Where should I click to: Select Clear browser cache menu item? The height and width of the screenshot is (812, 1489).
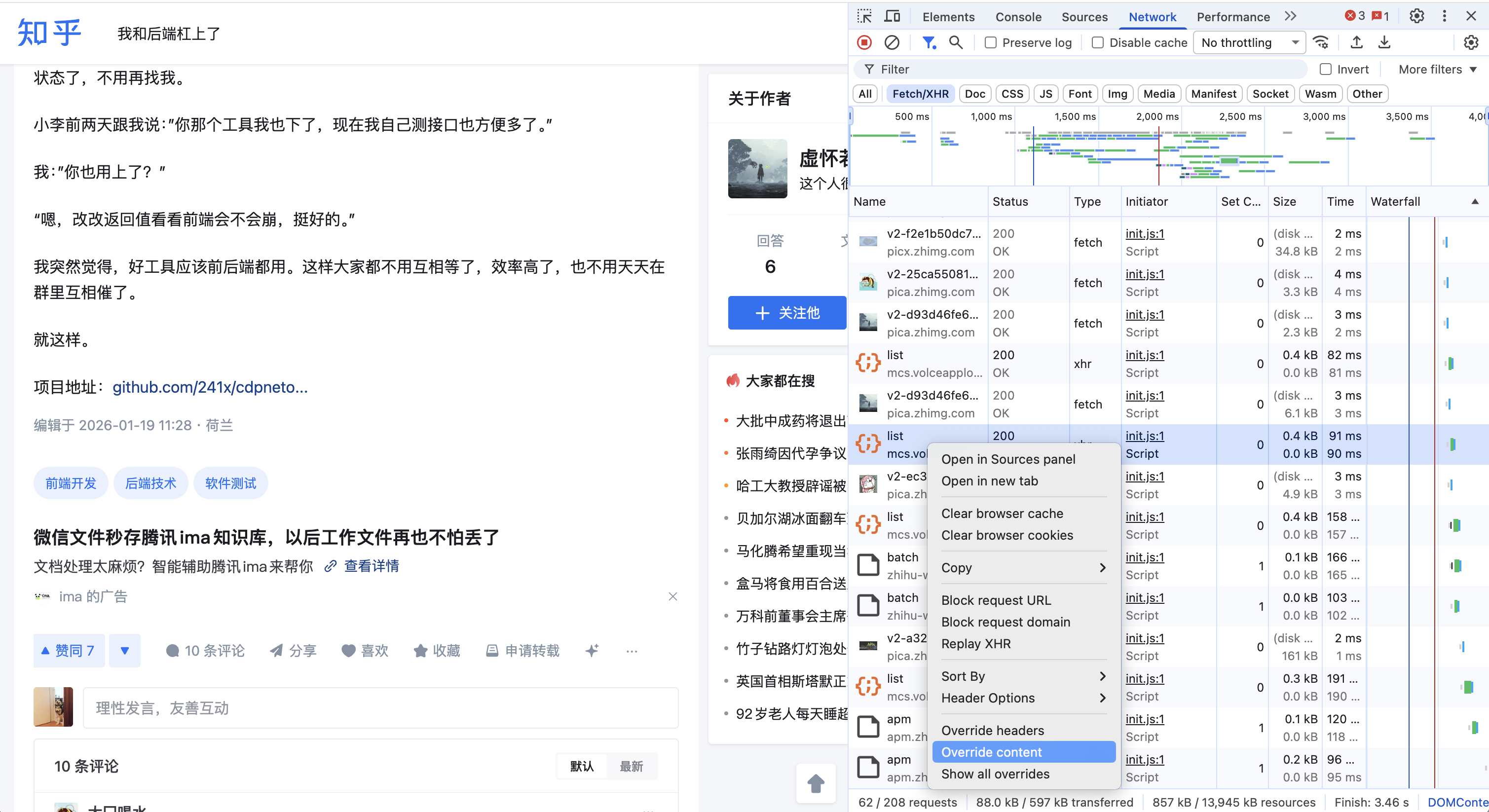coord(1023,513)
